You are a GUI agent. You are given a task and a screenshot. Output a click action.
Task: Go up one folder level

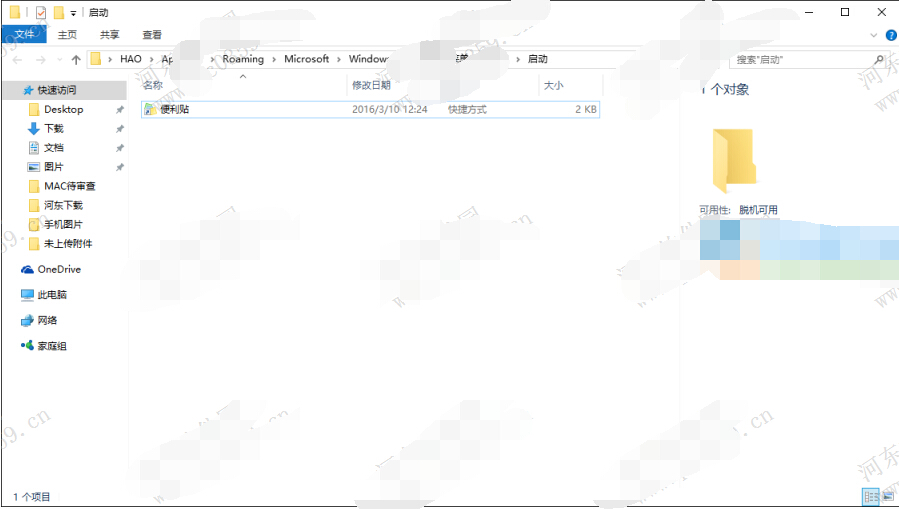[x=76, y=60]
